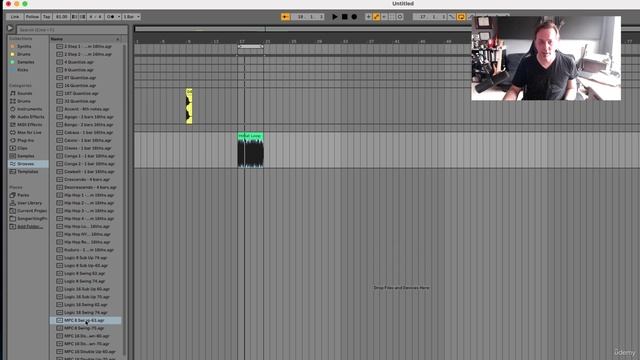Viewport: 640px width, 360px height.
Task: Click the Link button
Action: point(15,17)
